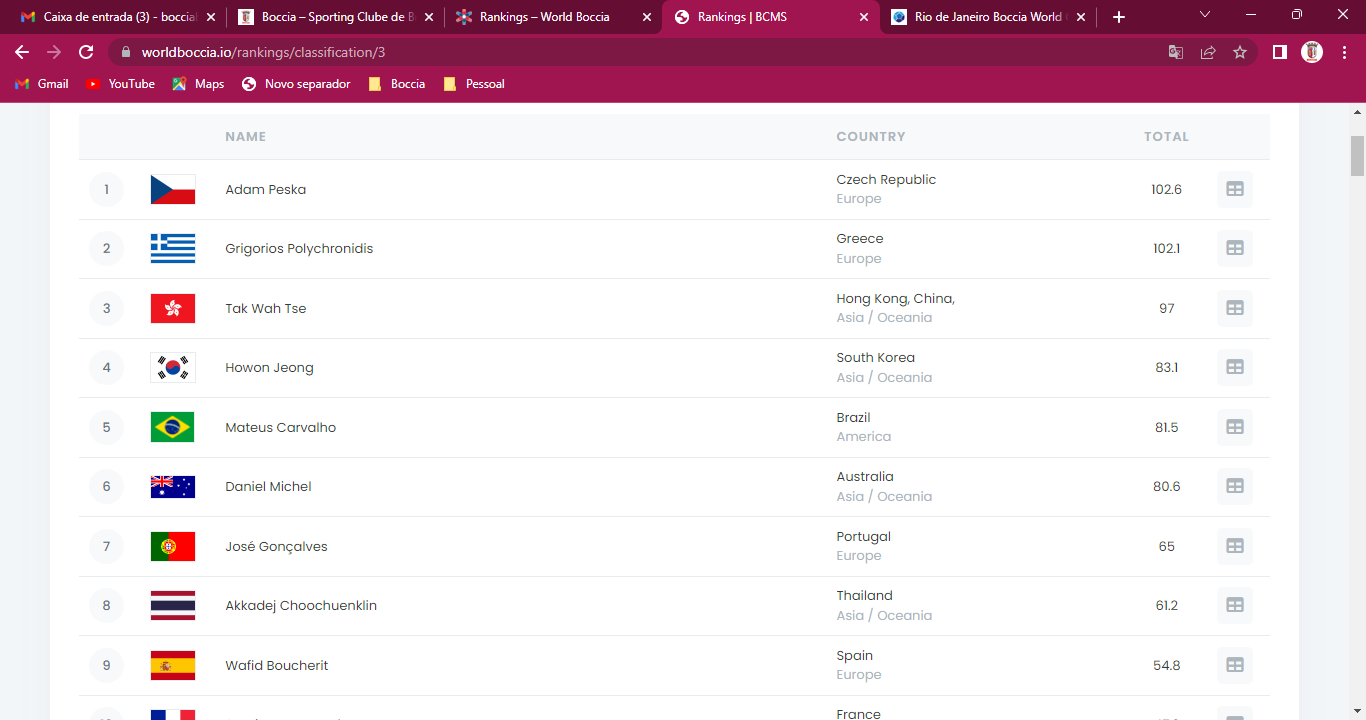Click the Portugal flag next to José Gonçalves
1366x720 pixels.
point(173,546)
